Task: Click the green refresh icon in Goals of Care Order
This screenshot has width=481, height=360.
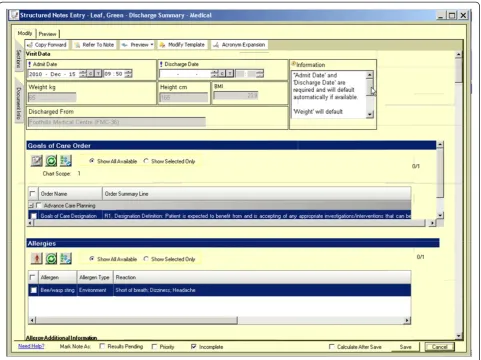Action: point(51,161)
